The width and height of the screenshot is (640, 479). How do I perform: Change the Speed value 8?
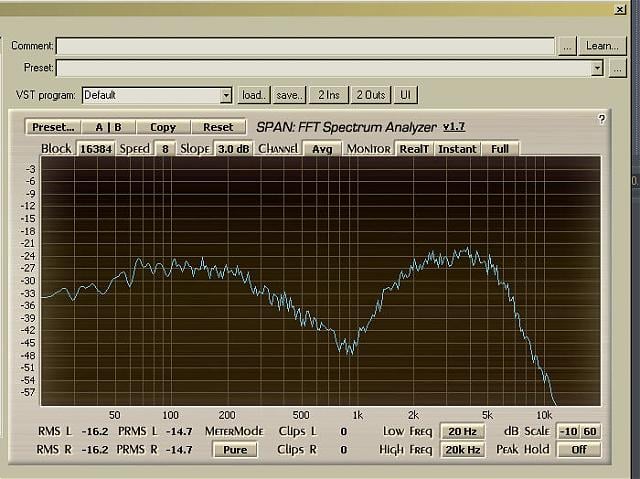point(165,149)
